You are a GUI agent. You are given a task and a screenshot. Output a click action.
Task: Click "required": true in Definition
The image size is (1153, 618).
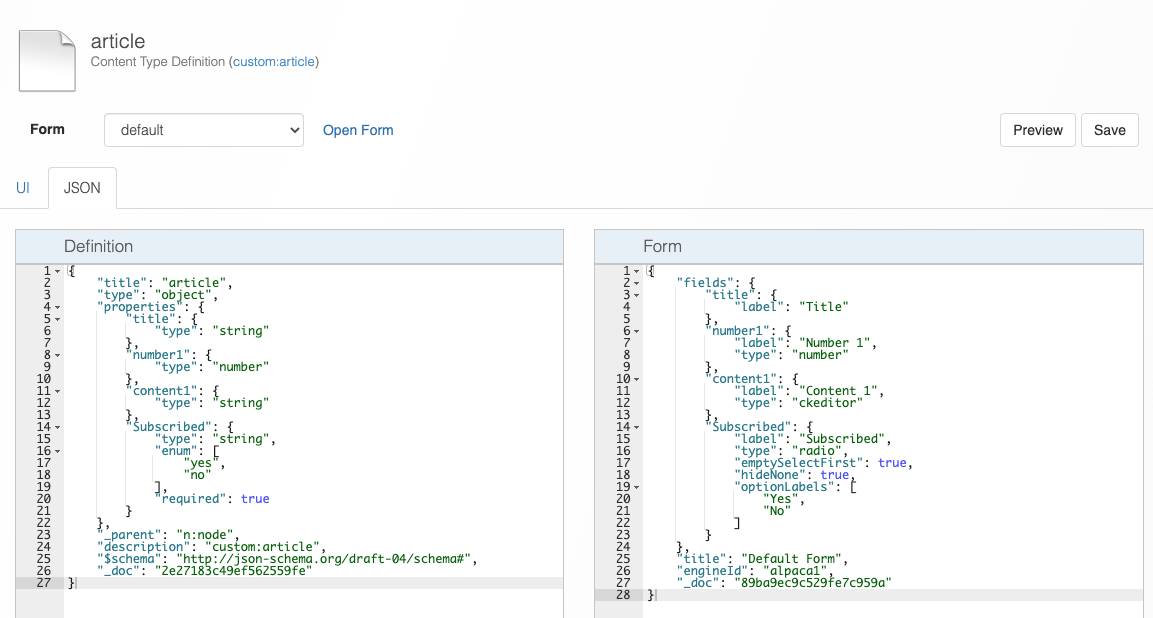click(x=212, y=499)
